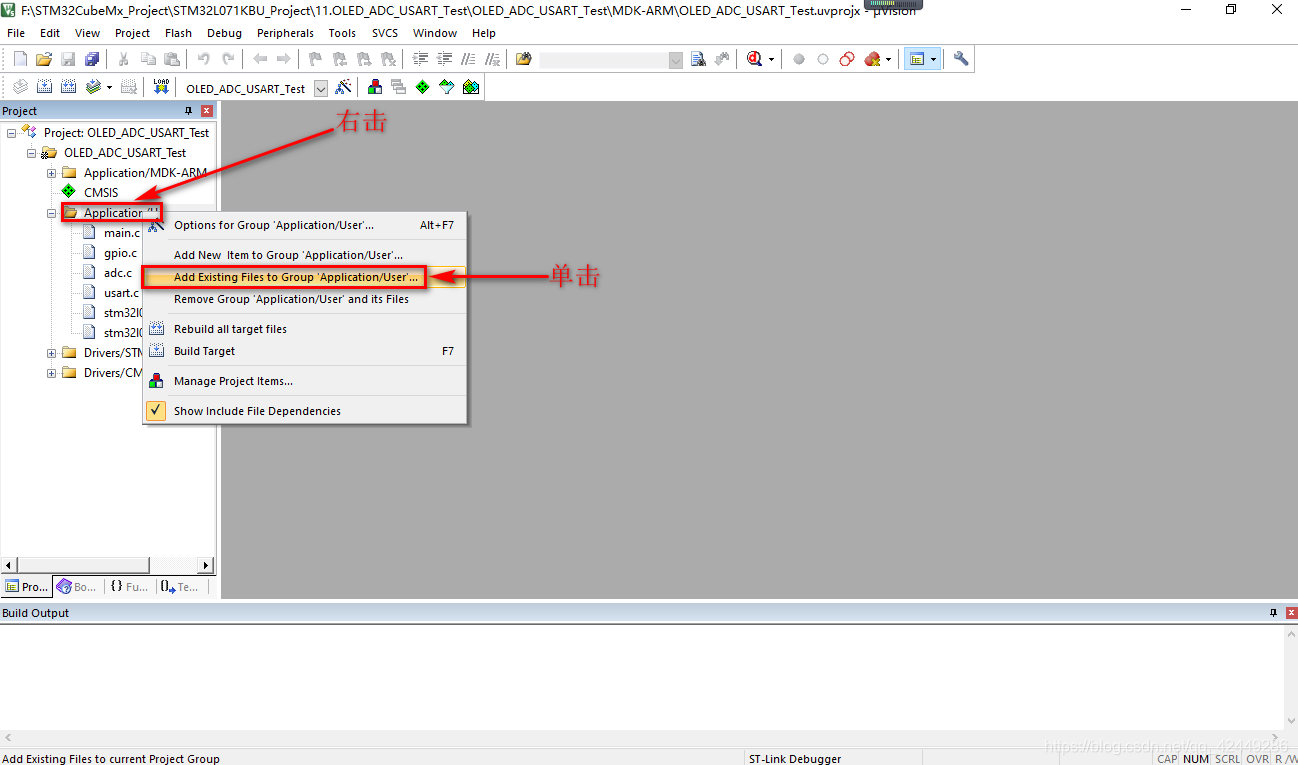Click the Indent selection icon
The image size is (1298, 765).
tap(420, 59)
